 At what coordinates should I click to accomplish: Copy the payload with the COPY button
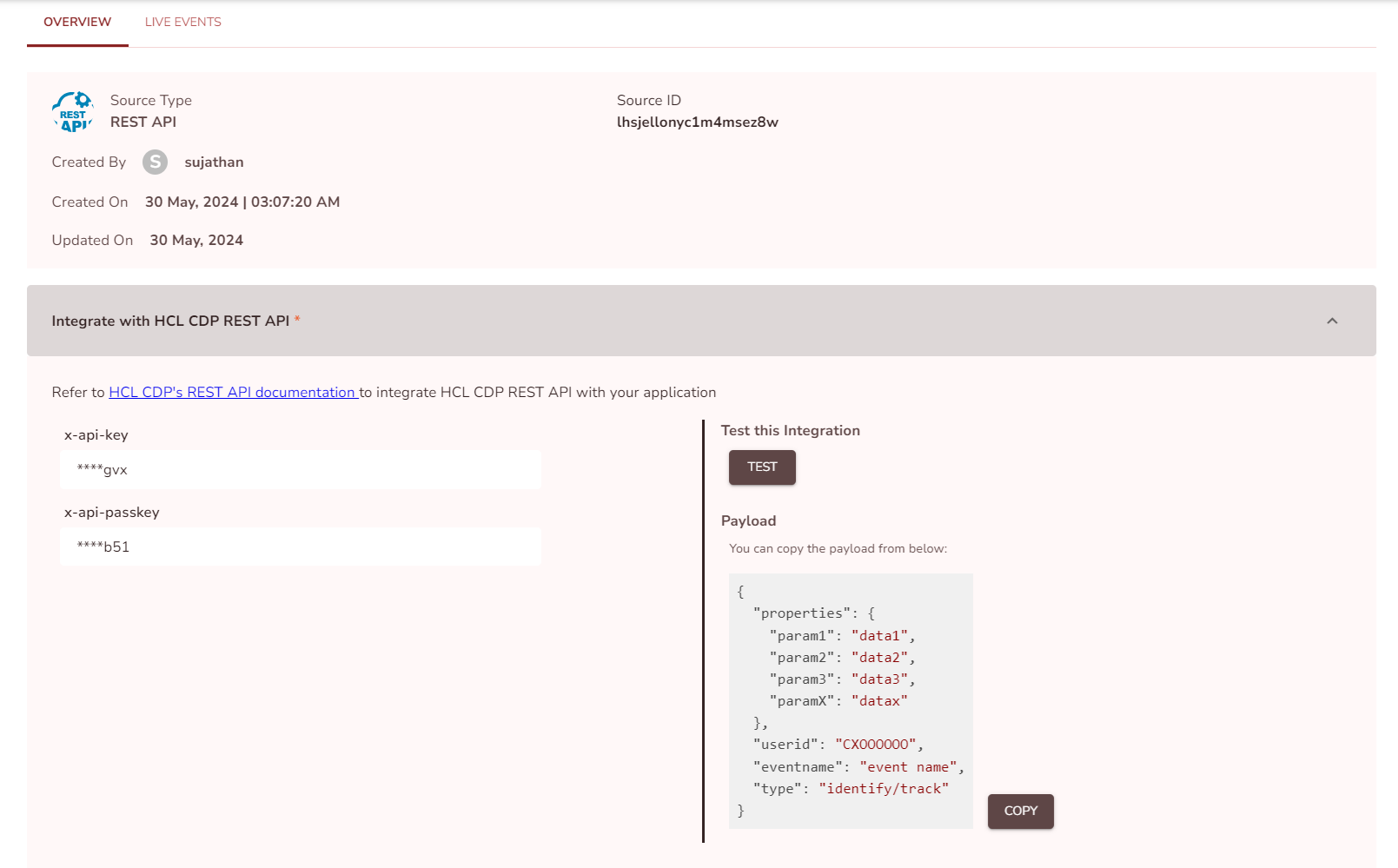[x=1020, y=811]
